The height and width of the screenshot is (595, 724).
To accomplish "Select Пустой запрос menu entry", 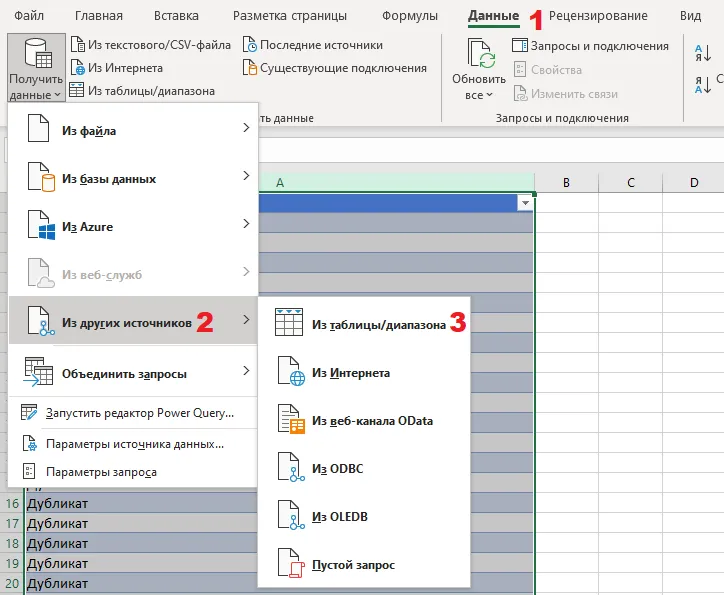I will pos(352,565).
